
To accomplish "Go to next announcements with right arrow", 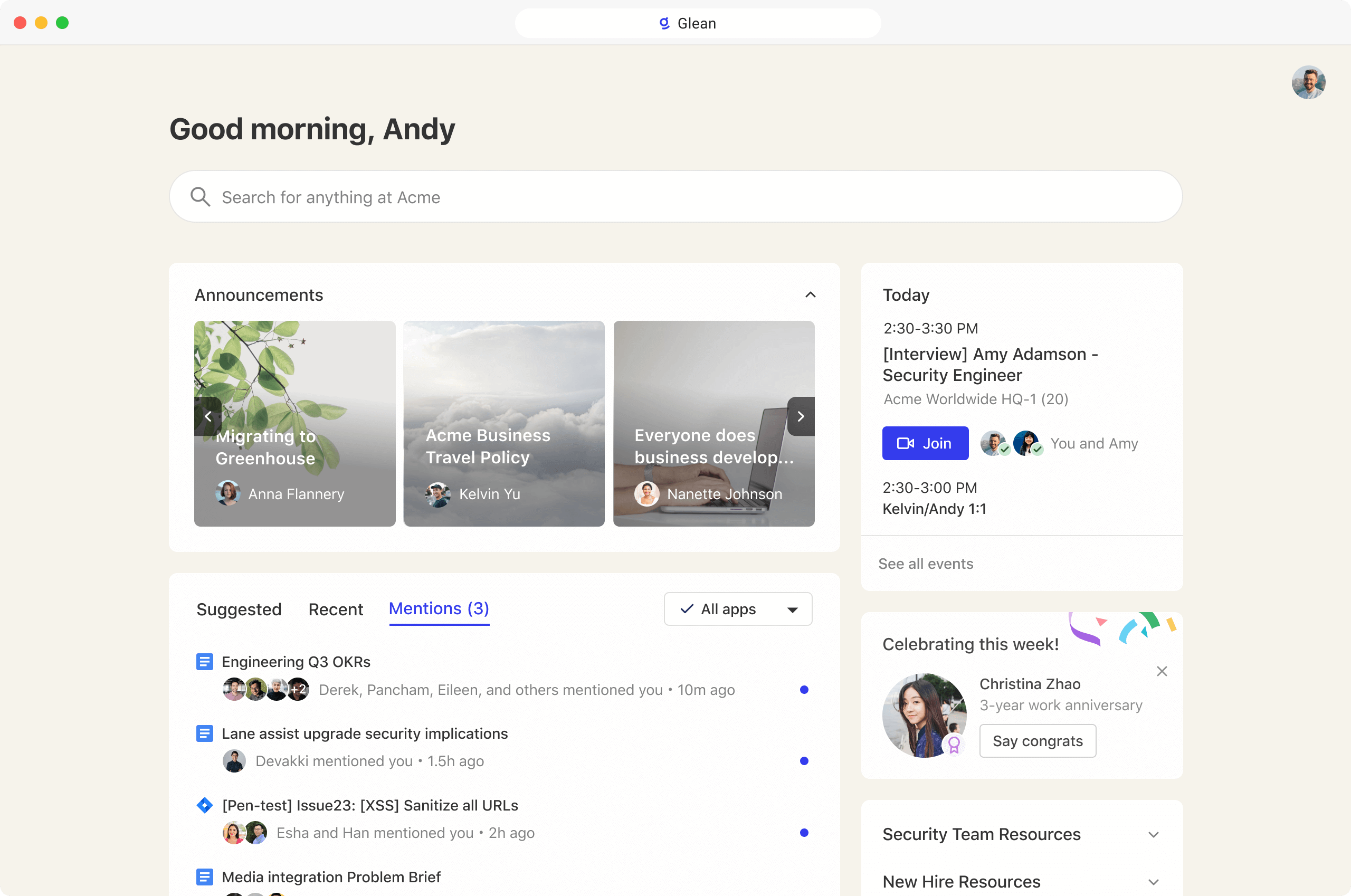I will (x=801, y=416).
